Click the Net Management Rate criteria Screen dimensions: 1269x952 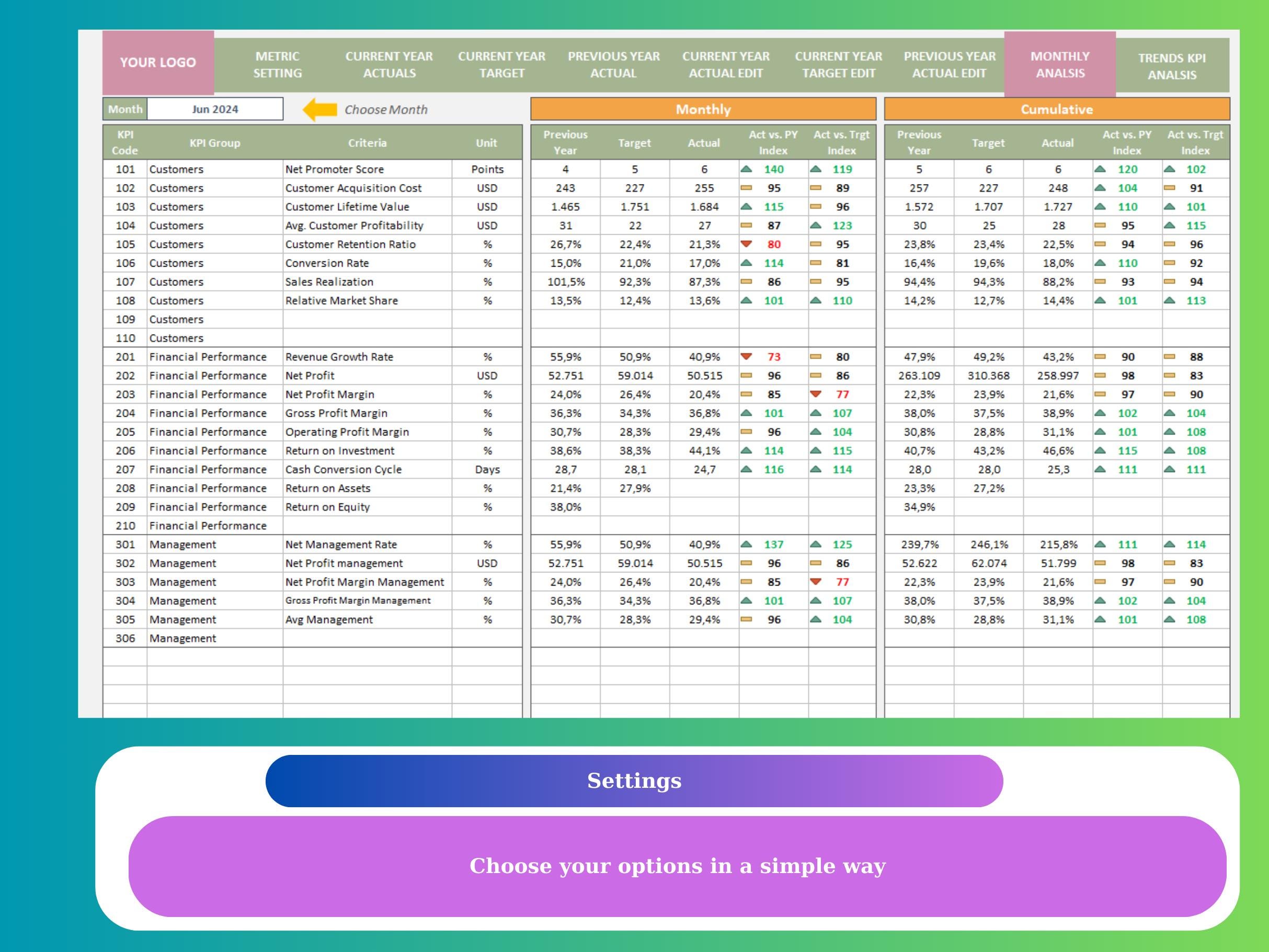click(x=367, y=544)
